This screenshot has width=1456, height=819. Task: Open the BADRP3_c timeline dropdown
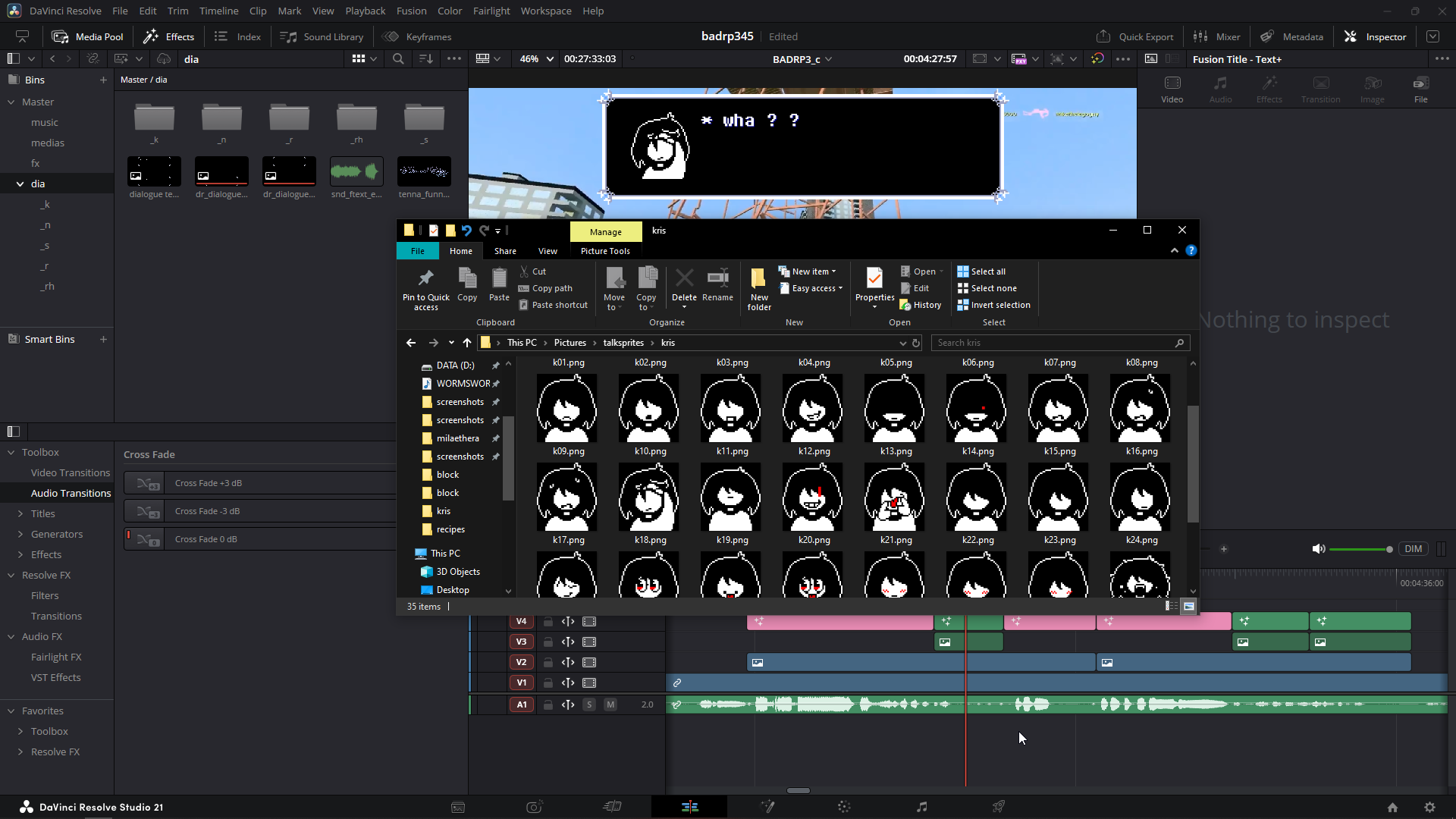(802, 59)
